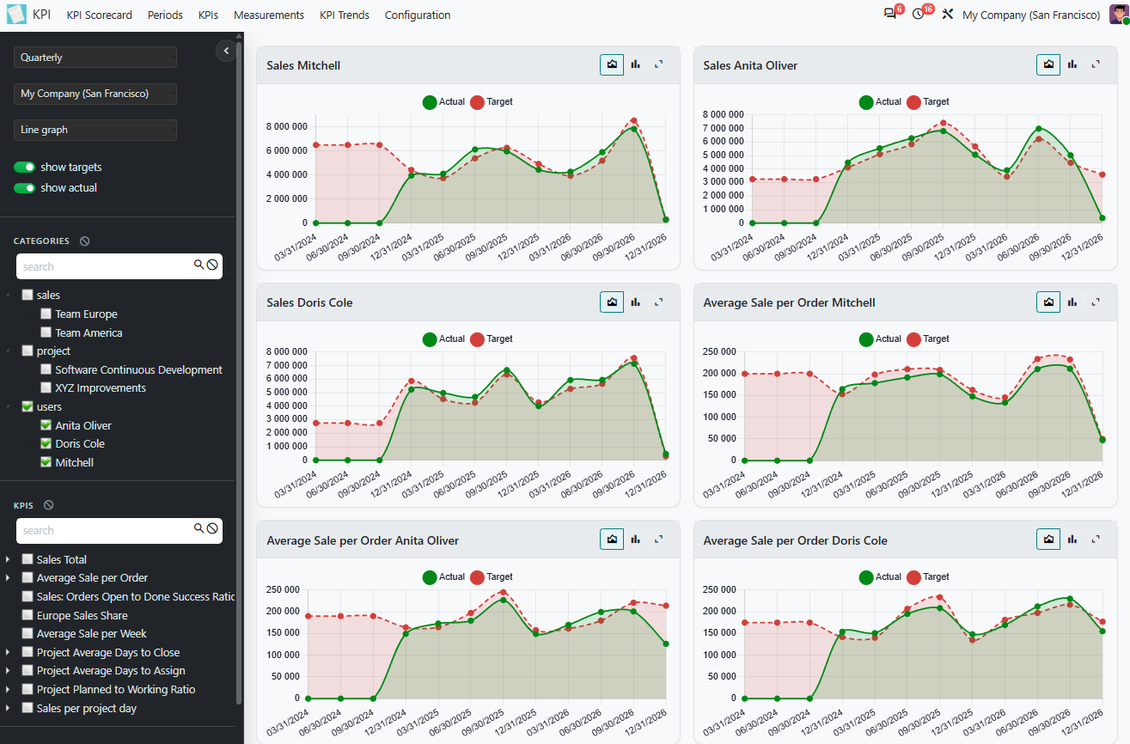Switch Sales Anita Oliver chart to bar graph
The image size is (1130, 744).
[x=1072, y=65]
